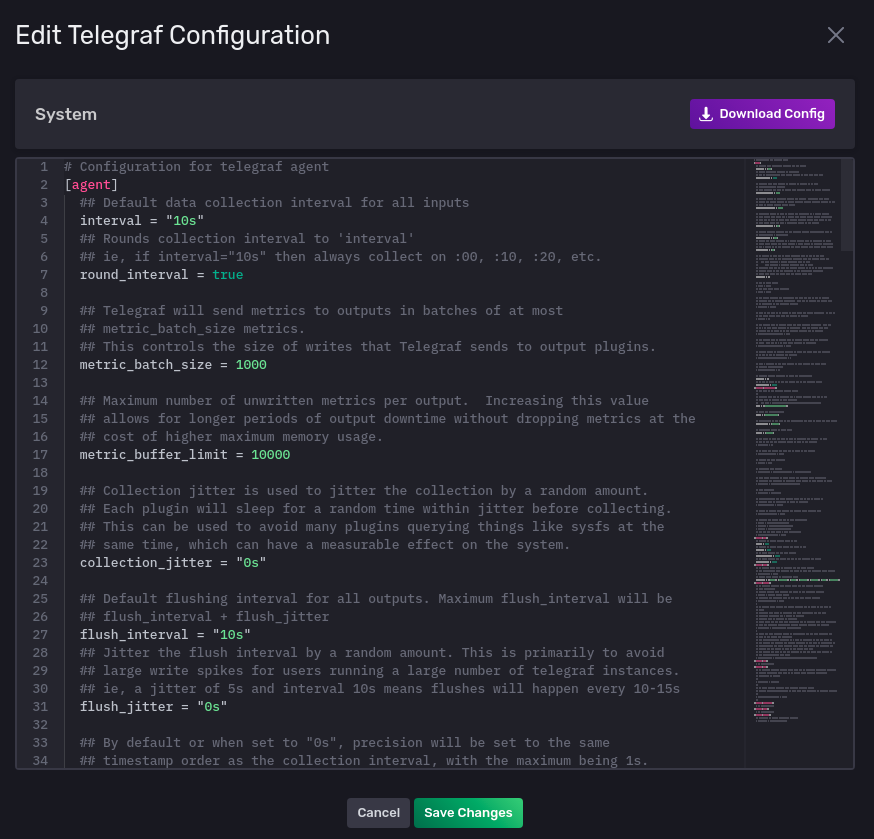The height and width of the screenshot is (839, 874).
Task: Click comment 'metric_batch_size metrics.' on line 10
Action: point(192,329)
